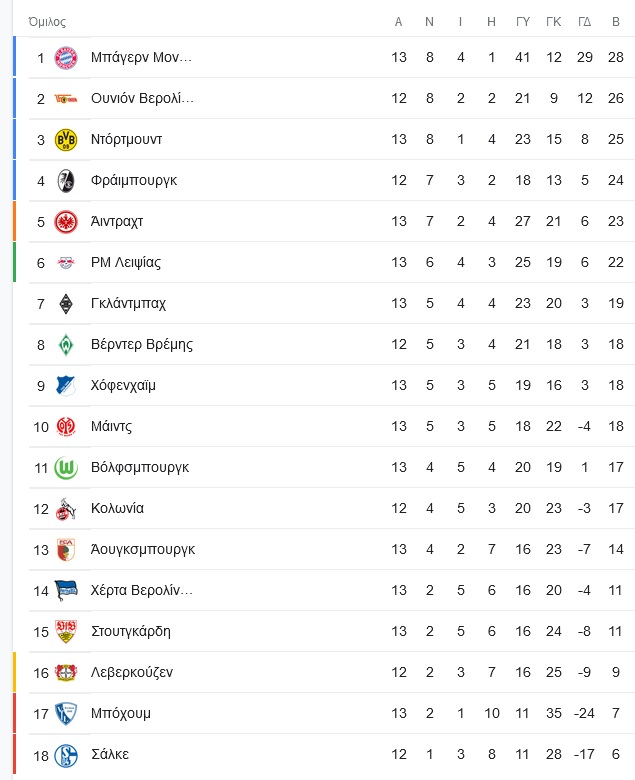This screenshot has height=780, width=635.
Task: Click the Όμιλος column header
Action: tap(47, 22)
